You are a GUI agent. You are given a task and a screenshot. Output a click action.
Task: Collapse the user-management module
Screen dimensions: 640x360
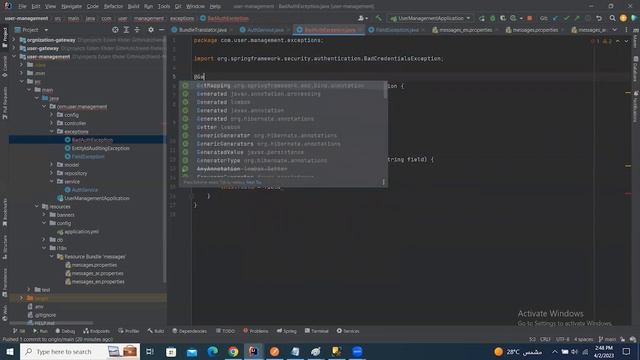point(14,57)
